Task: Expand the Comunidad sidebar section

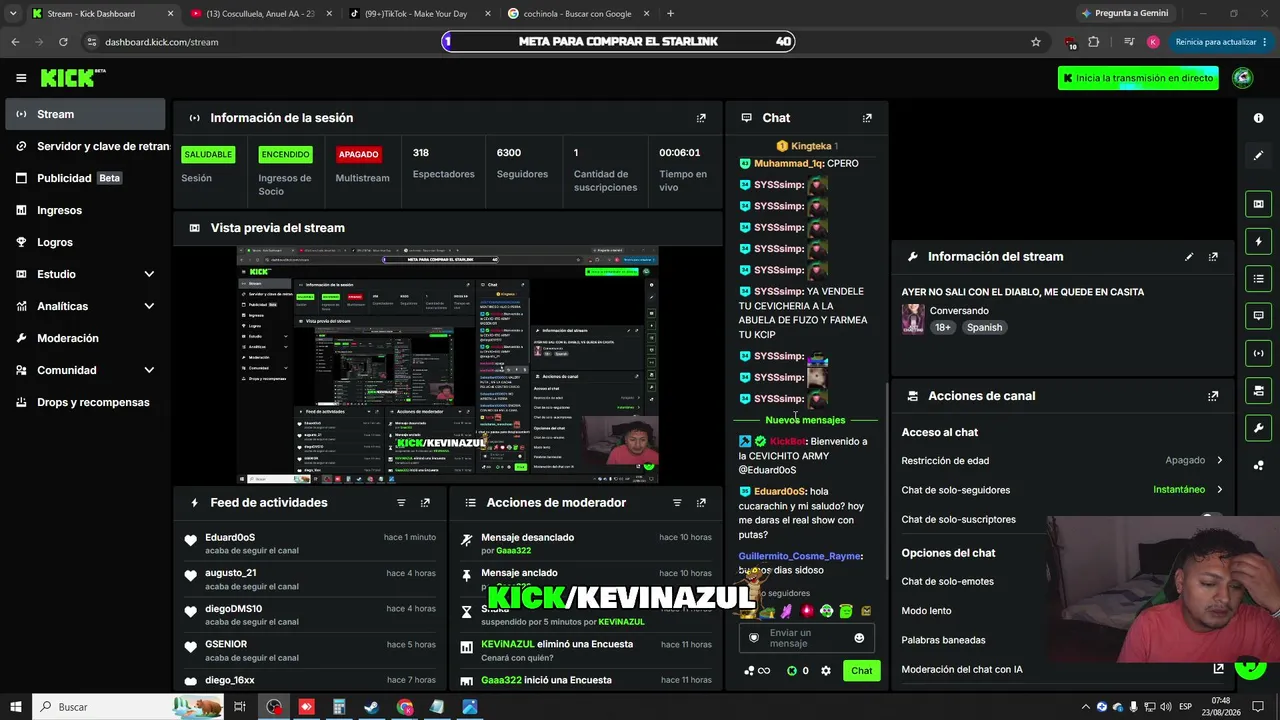Action: point(149,370)
